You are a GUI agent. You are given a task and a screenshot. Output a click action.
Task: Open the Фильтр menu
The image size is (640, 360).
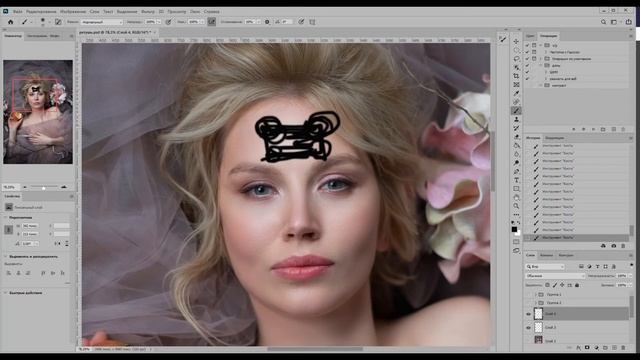pos(148,11)
